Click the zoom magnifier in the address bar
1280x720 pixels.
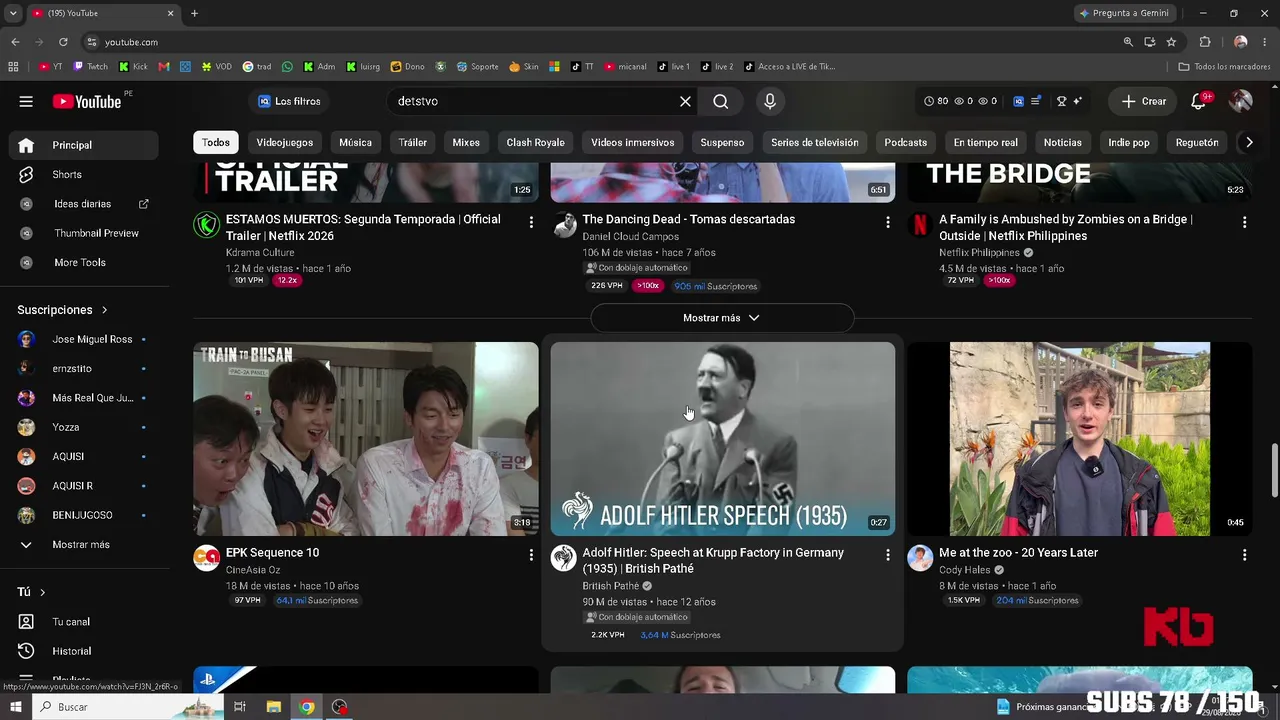tap(1128, 42)
